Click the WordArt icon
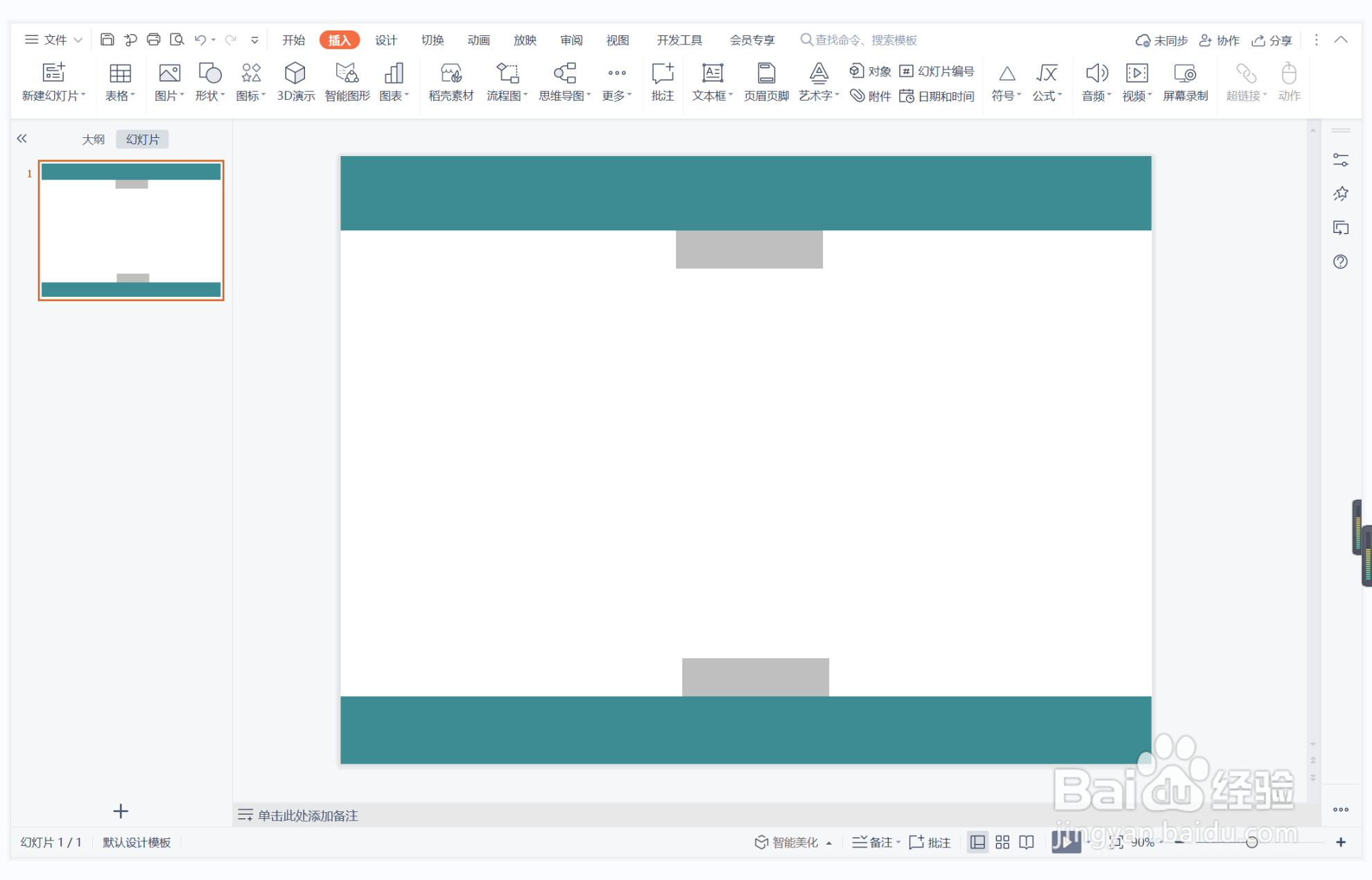 pos(819,73)
